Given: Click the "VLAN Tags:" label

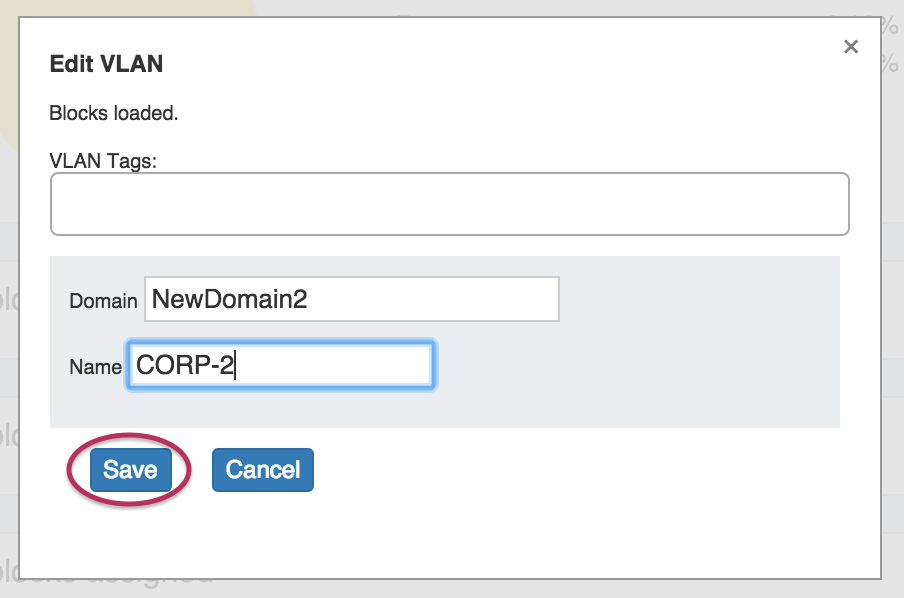Looking at the screenshot, I should [x=103, y=160].
